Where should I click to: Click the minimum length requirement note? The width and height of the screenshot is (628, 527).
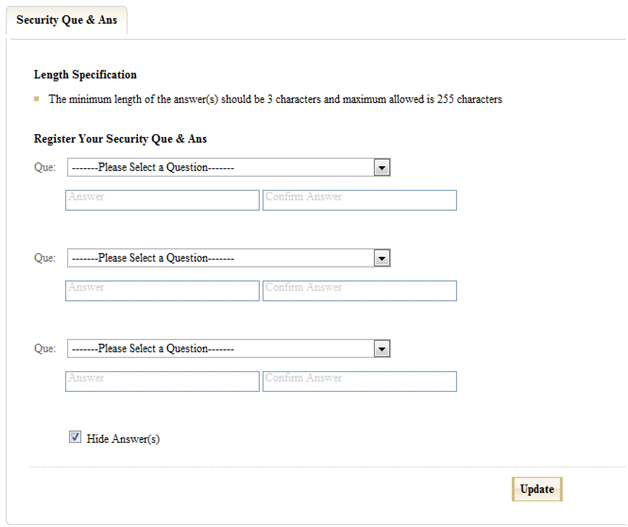275,100
